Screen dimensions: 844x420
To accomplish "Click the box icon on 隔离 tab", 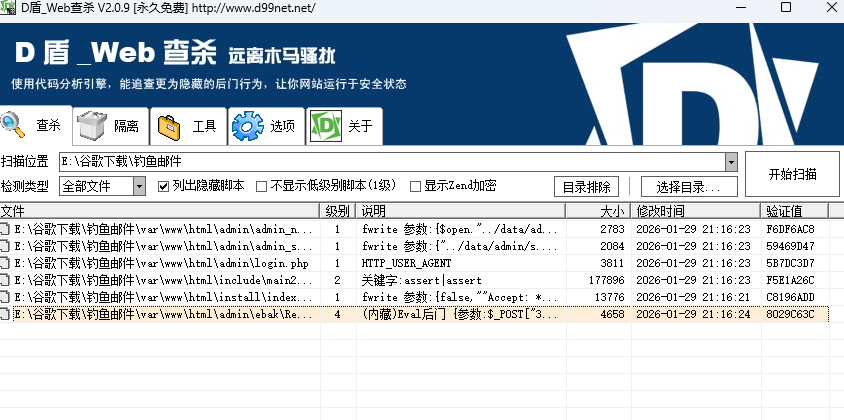I will tap(93, 126).
